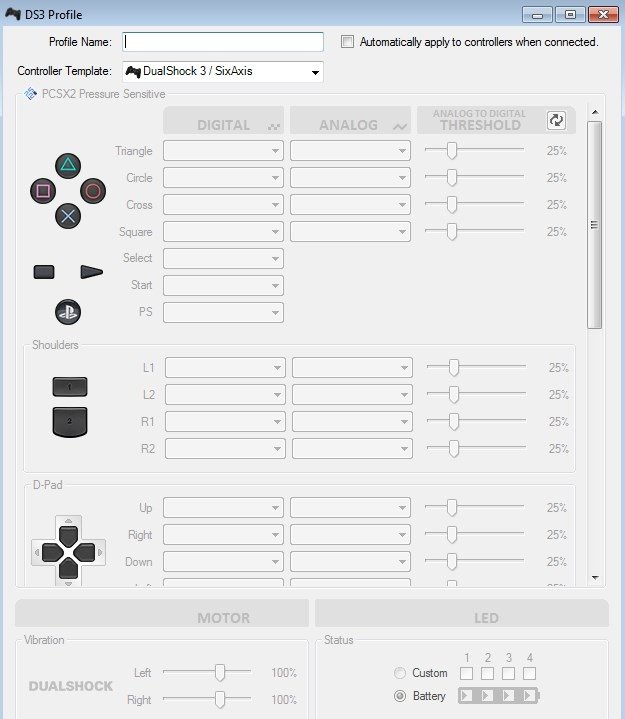Click the shoulder trigger 2 icon
The width and height of the screenshot is (625, 719).
70,422
